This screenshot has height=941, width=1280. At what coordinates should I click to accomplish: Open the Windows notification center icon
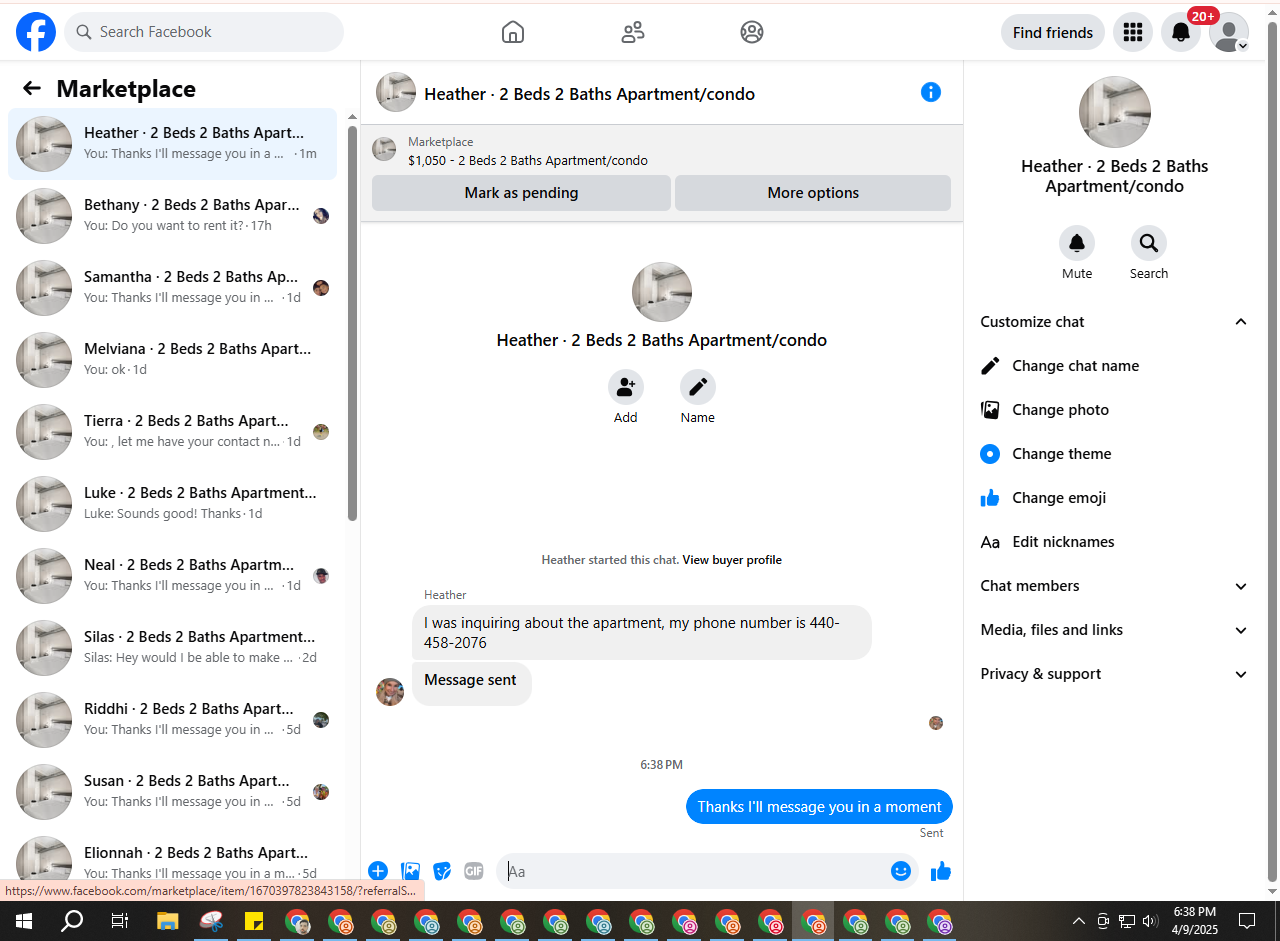[1247, 921]
